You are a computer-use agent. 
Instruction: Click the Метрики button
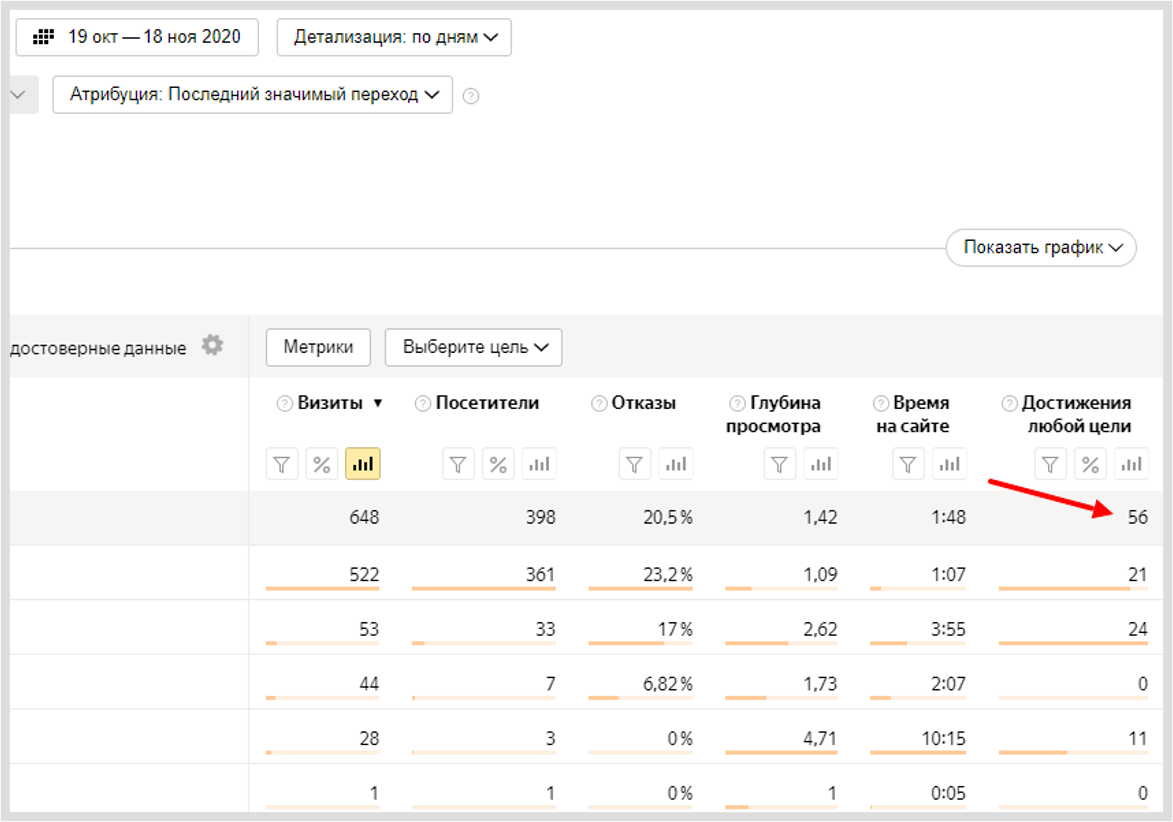318,347
